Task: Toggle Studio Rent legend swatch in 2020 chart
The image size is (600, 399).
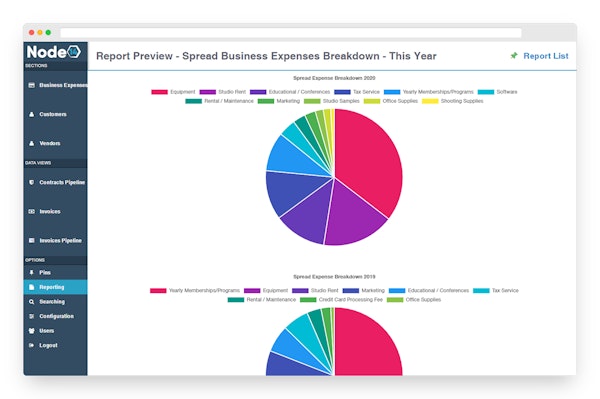Action: click(x=208, y=92)
